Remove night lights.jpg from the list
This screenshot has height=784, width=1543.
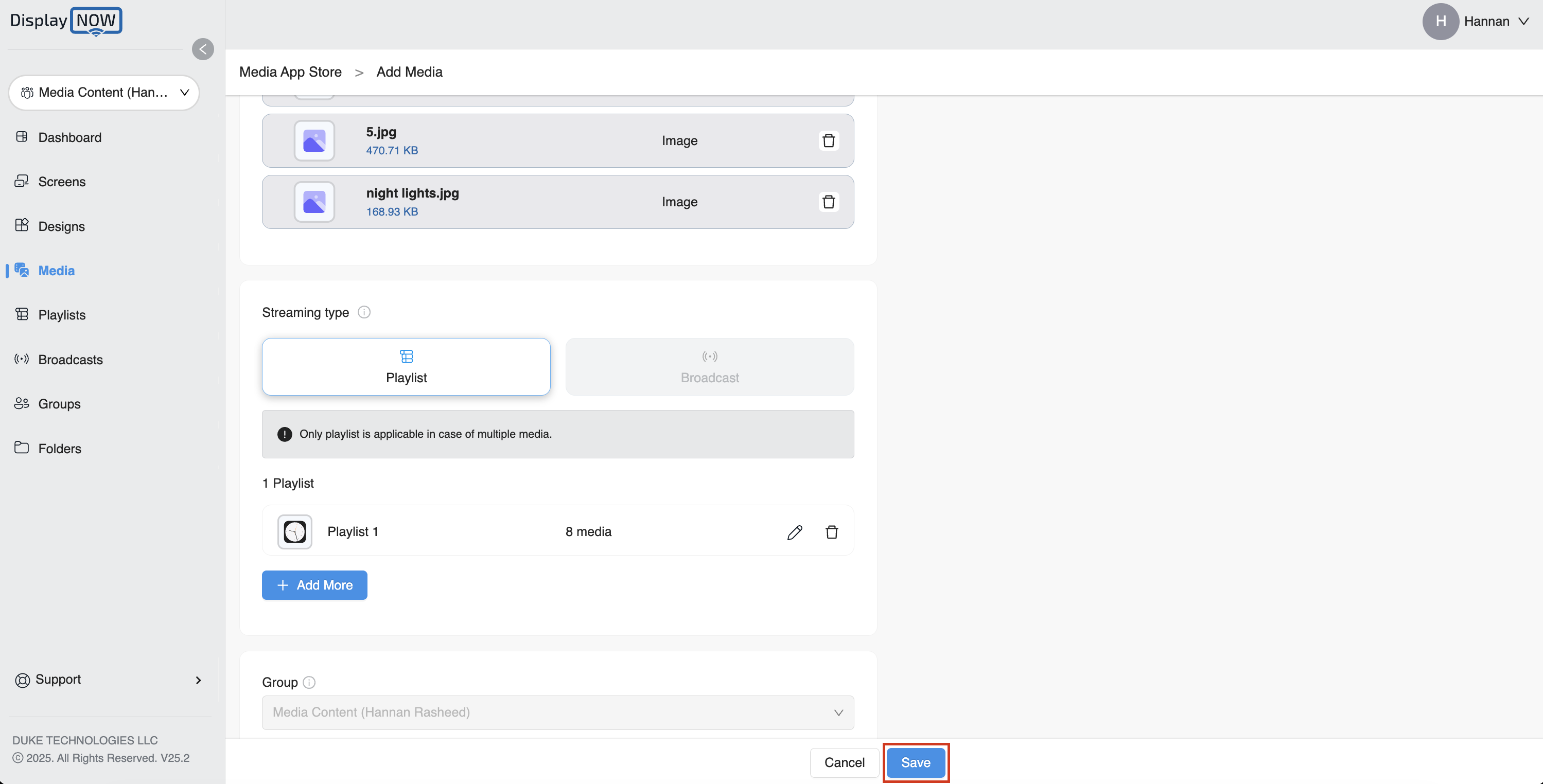click(x=829, y=202)
